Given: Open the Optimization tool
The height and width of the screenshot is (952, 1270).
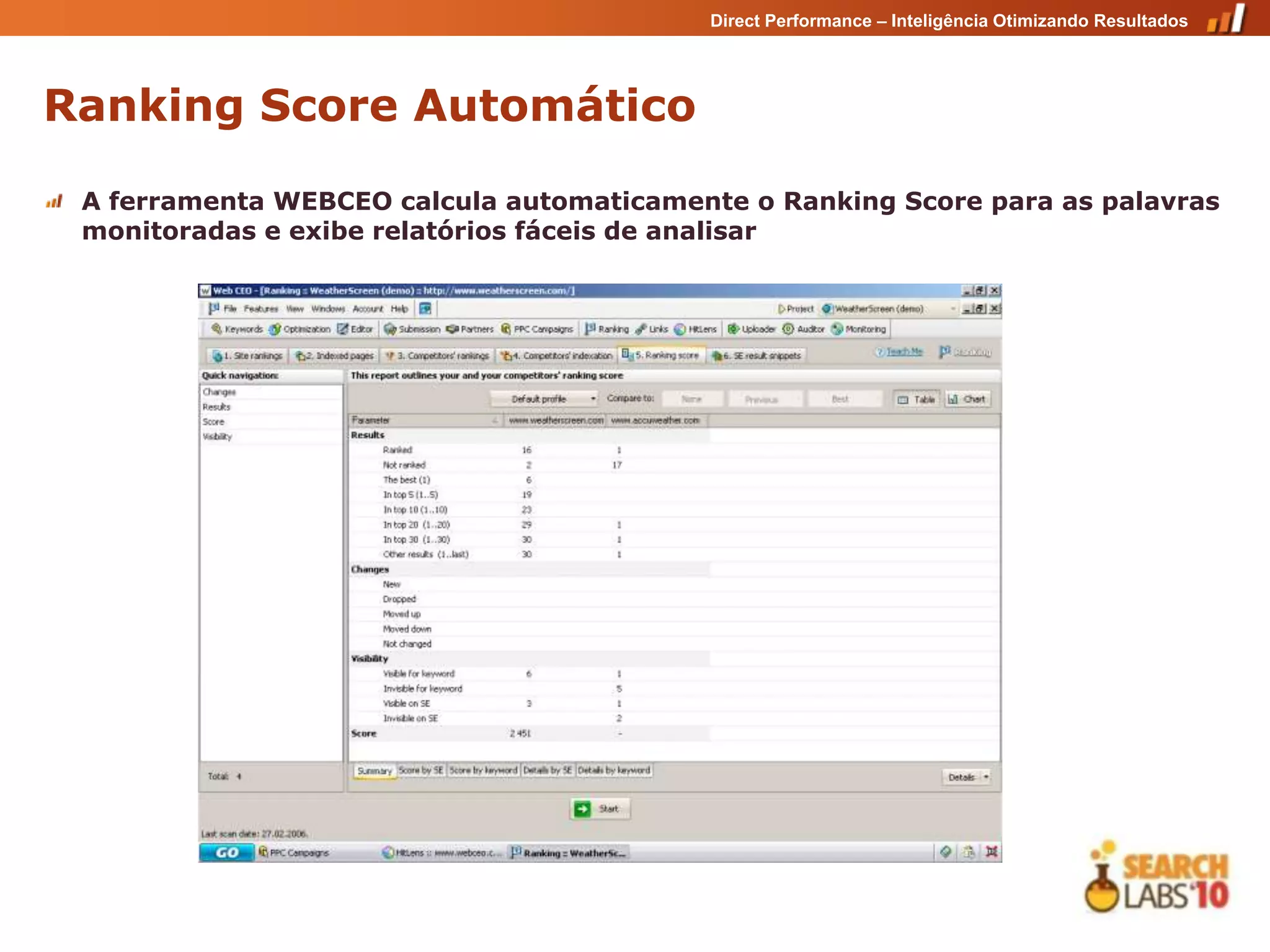Looking at the screenshot, I should [x=300, y=329].
